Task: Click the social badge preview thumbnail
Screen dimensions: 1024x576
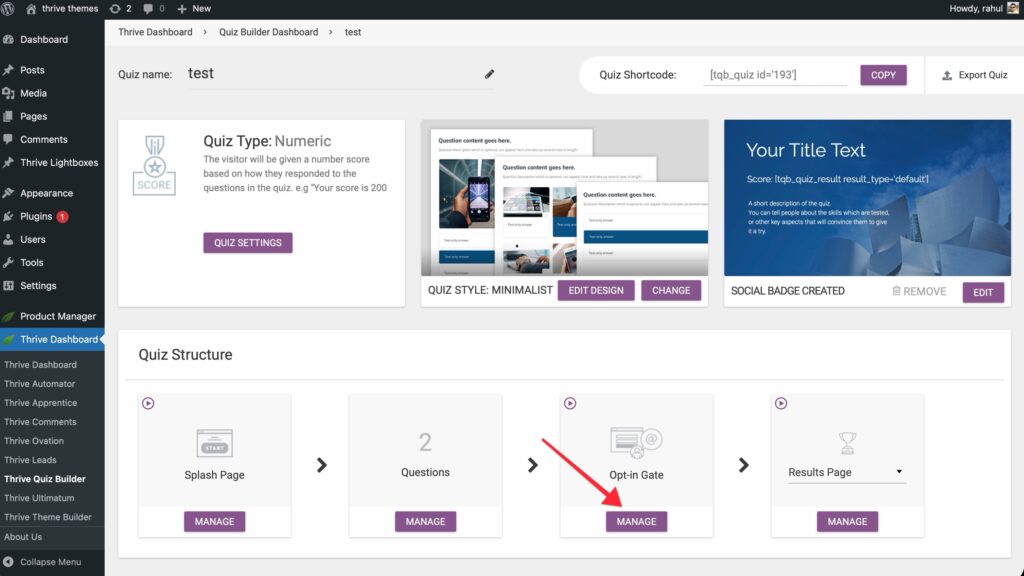Action: (865, 197)
